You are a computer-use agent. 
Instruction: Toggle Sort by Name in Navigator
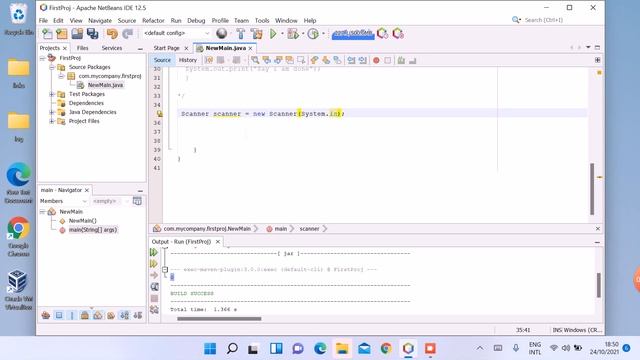pyautogui.click(x=124, y=315)
